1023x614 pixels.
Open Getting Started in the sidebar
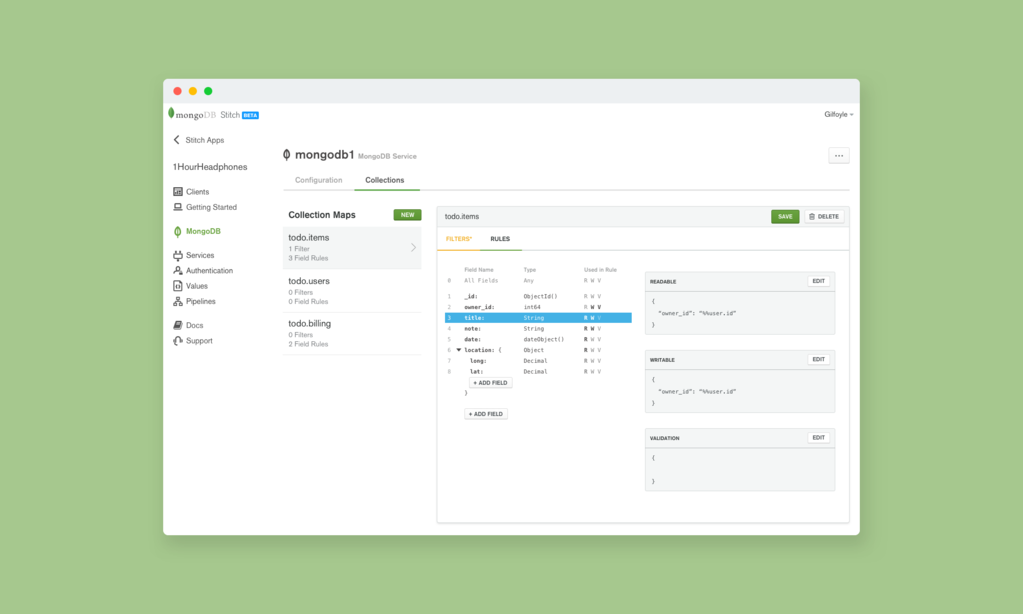pos(205,207)
